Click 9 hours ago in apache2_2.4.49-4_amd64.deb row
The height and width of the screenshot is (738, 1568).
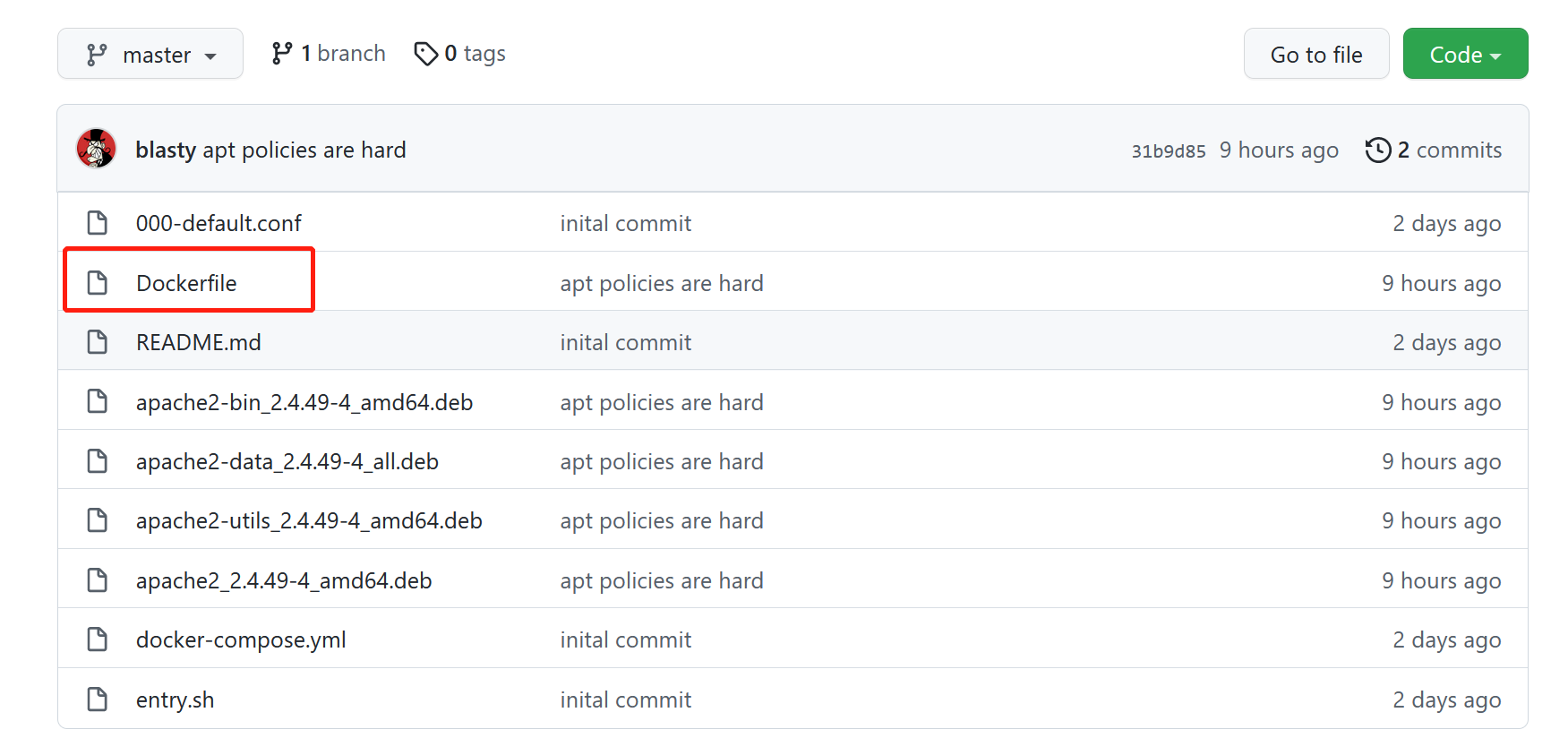(1442, 580)
